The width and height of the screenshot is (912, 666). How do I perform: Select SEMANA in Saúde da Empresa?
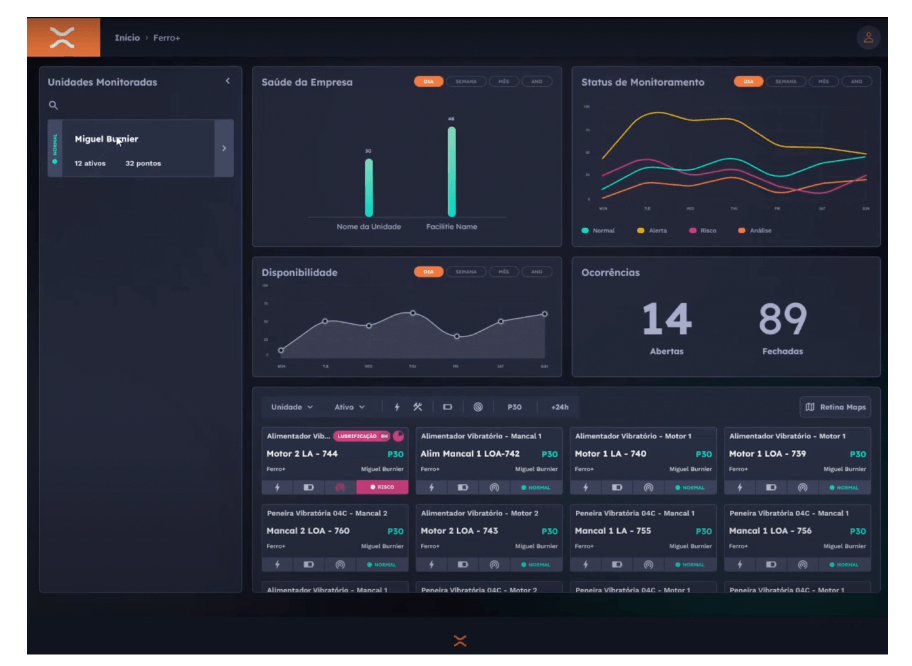pos(466,82)
